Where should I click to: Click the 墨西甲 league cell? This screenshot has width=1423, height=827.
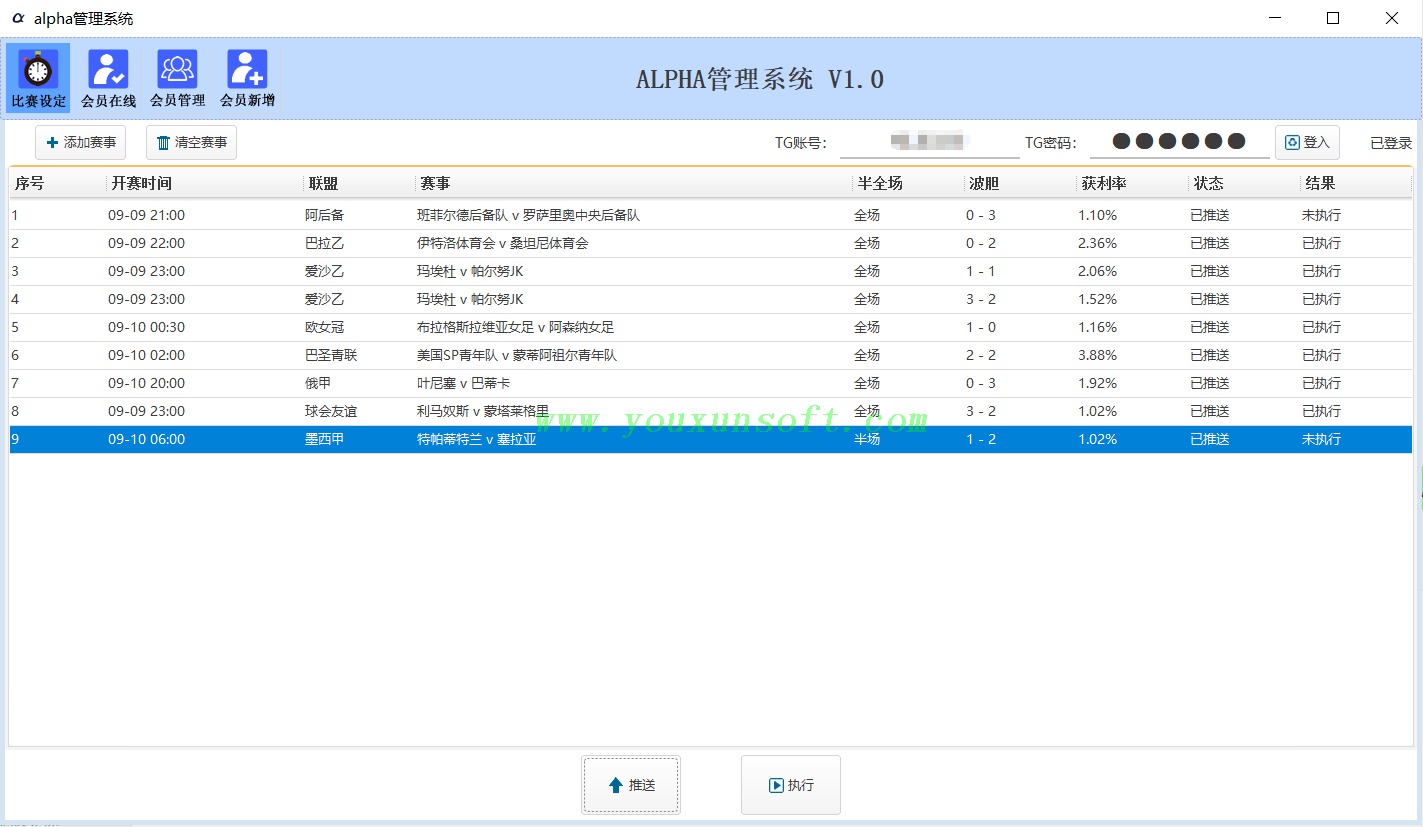click(x=324, y=439)
